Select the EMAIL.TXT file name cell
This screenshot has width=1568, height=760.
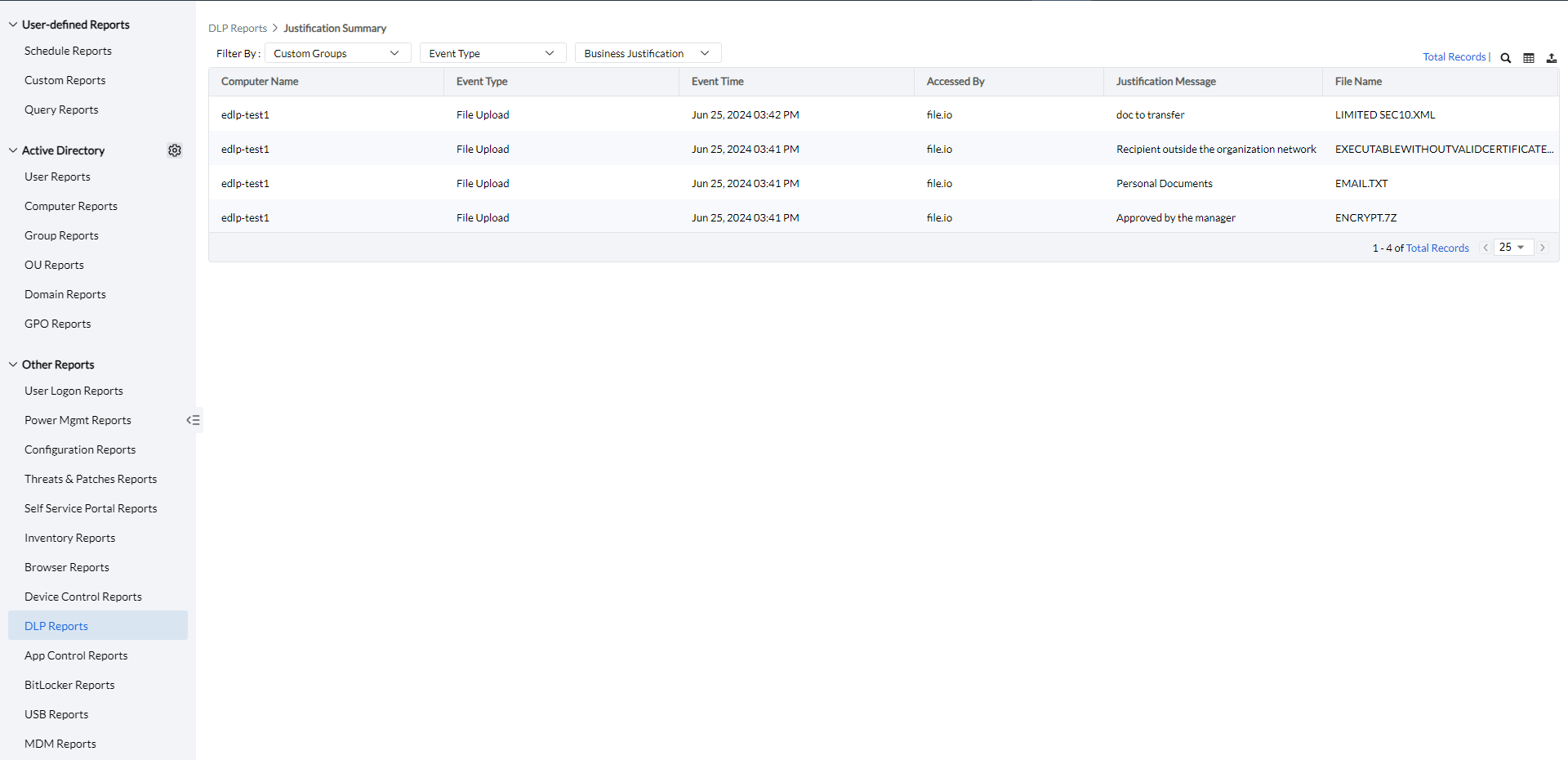tap(1361, 184)
